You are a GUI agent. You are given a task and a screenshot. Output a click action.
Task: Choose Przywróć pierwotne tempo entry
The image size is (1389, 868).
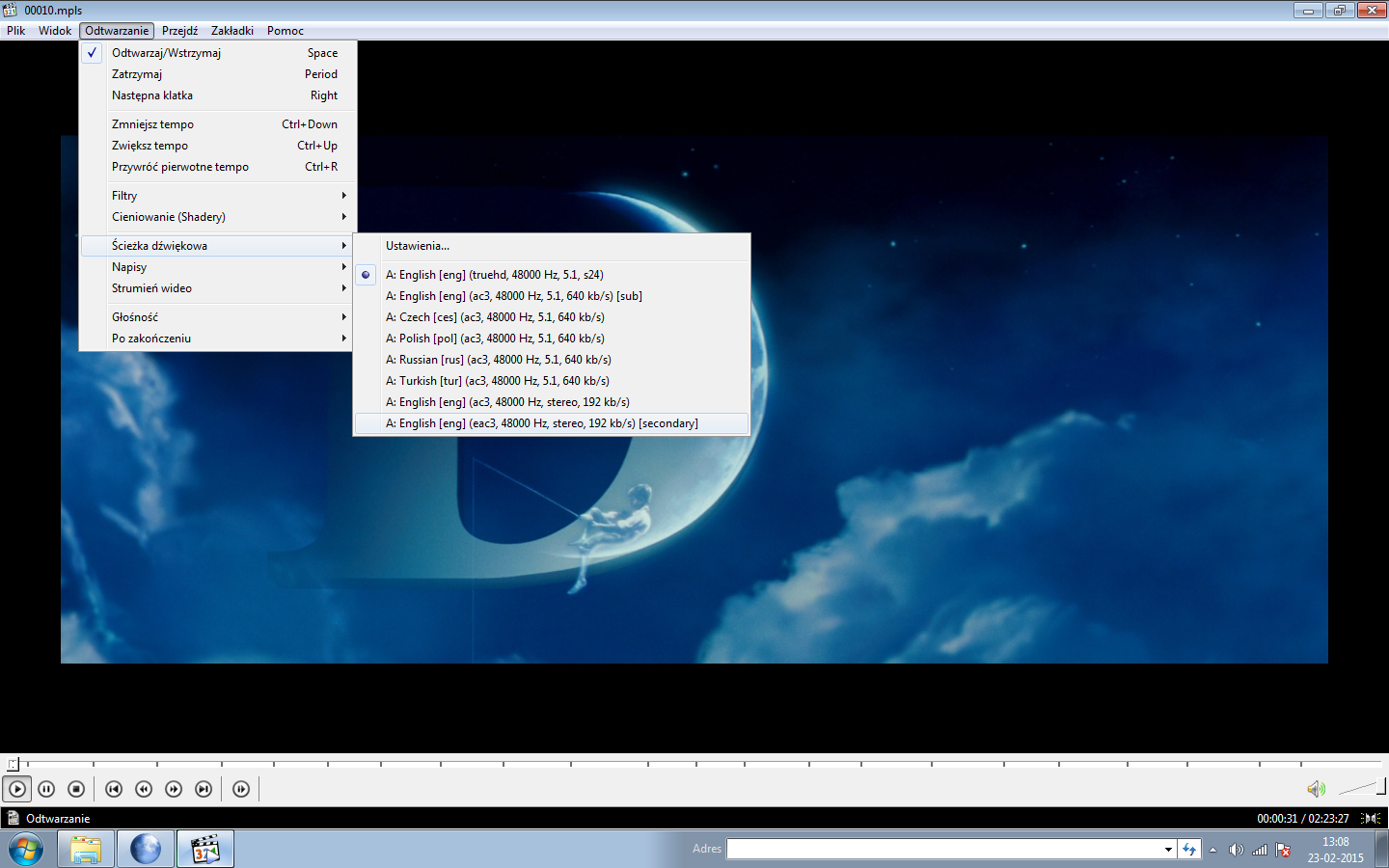click(x=218, y=167)
